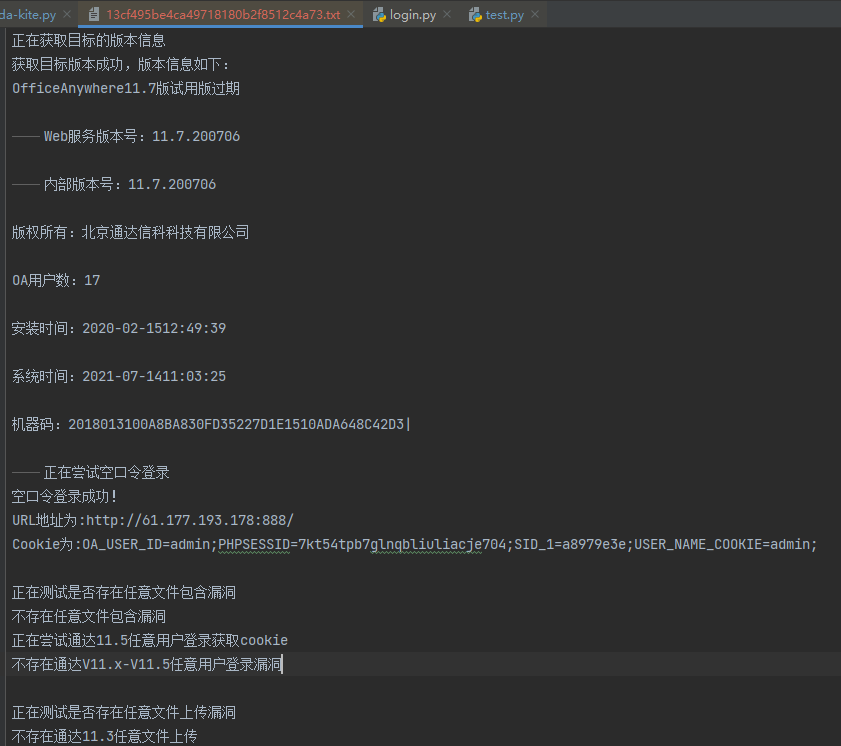Click the line '空口令登录成功!'
The width and height of the screenshot is (841, 746).
(x=64, y=497)
